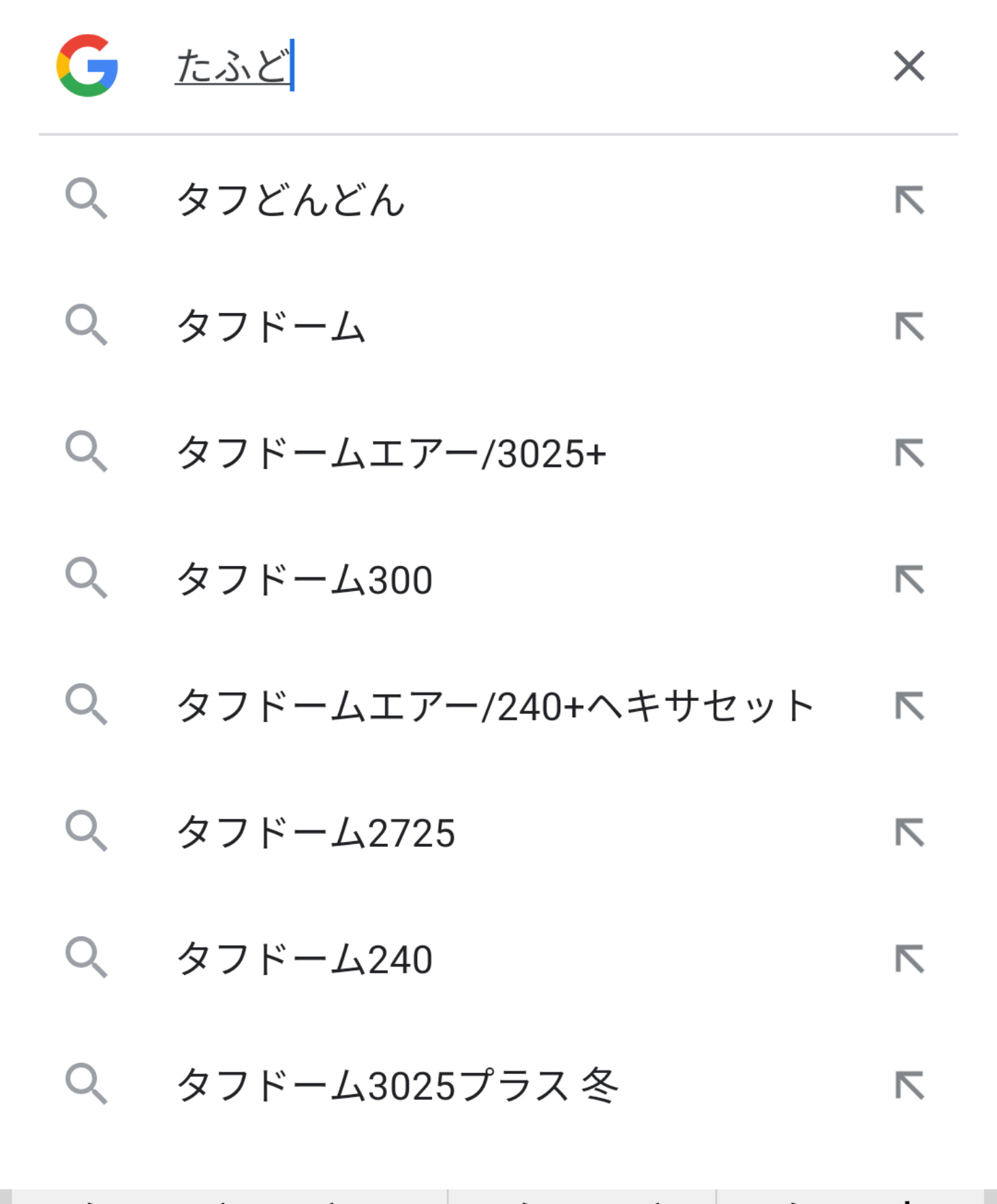The width and height of the screenshot is (997, 1204).
Task: Choose the タフドーム2725 suggestion
Action: coord(316,832)
